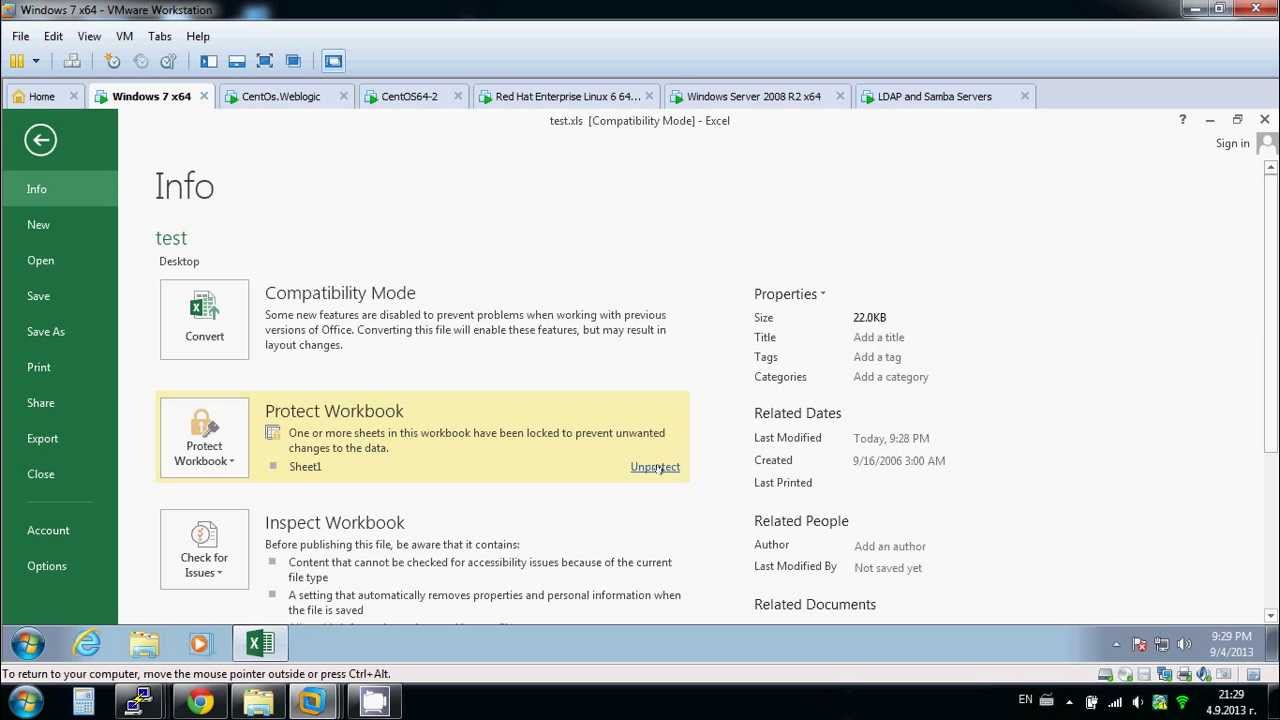
Task: Click the Add a tag field
Action: 877,357
